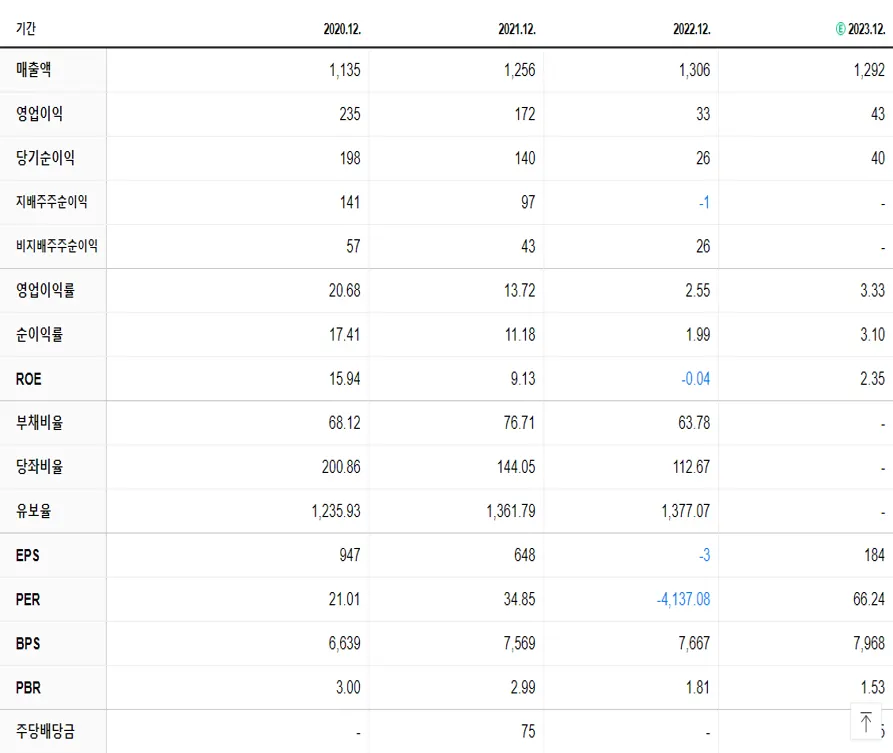Click the 매출액 row label

pyautogui.click(x=34, y=69)
